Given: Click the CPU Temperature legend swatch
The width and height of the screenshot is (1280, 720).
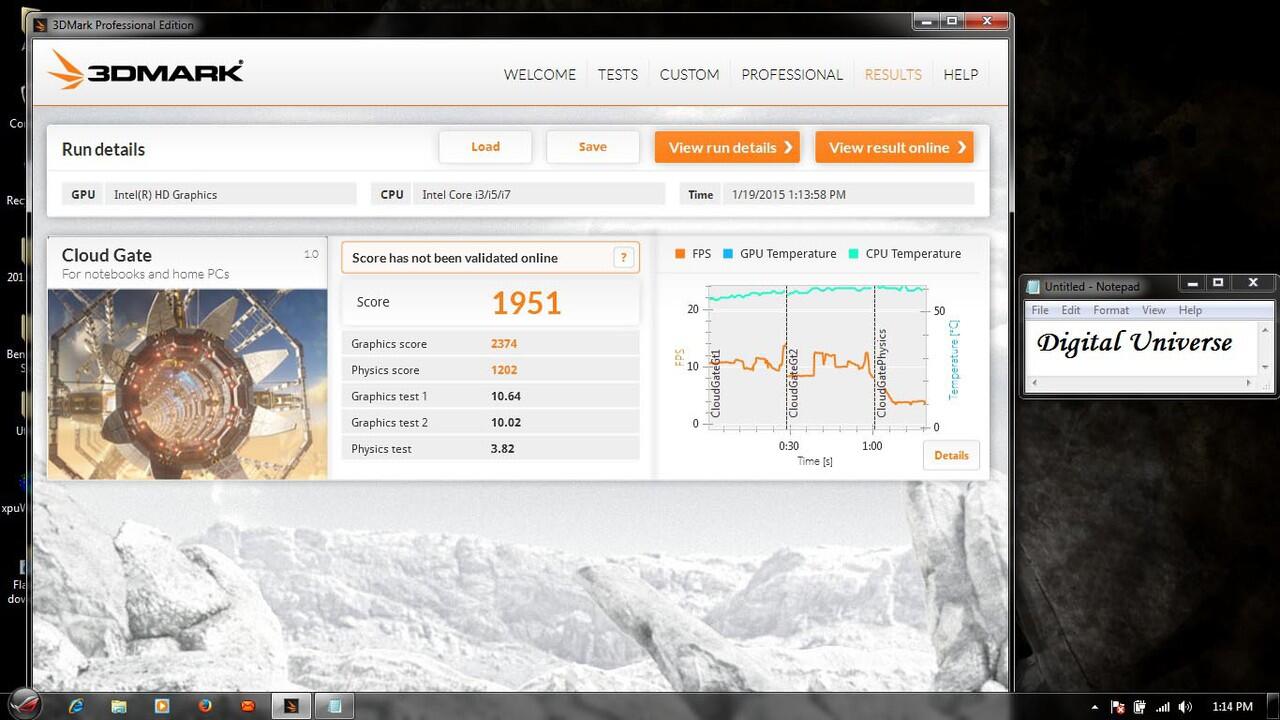Looking at the screenshot, I should coord(854,254).
